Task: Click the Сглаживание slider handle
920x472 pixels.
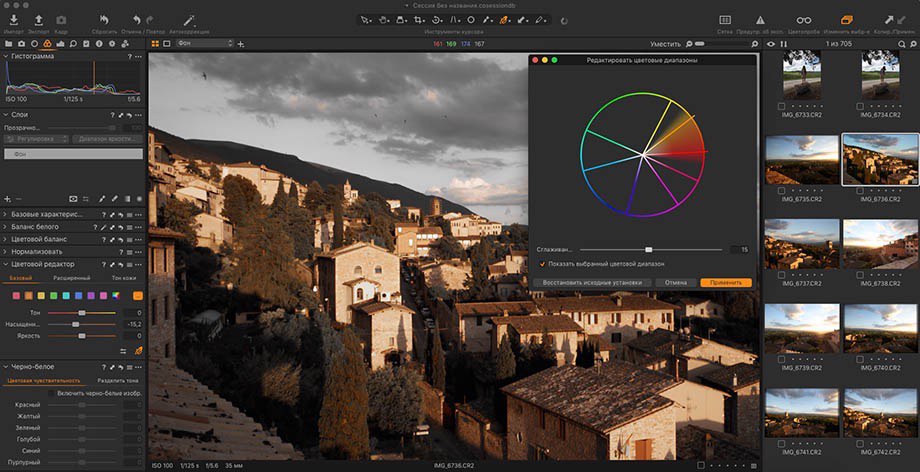Action: coord(648,250)
